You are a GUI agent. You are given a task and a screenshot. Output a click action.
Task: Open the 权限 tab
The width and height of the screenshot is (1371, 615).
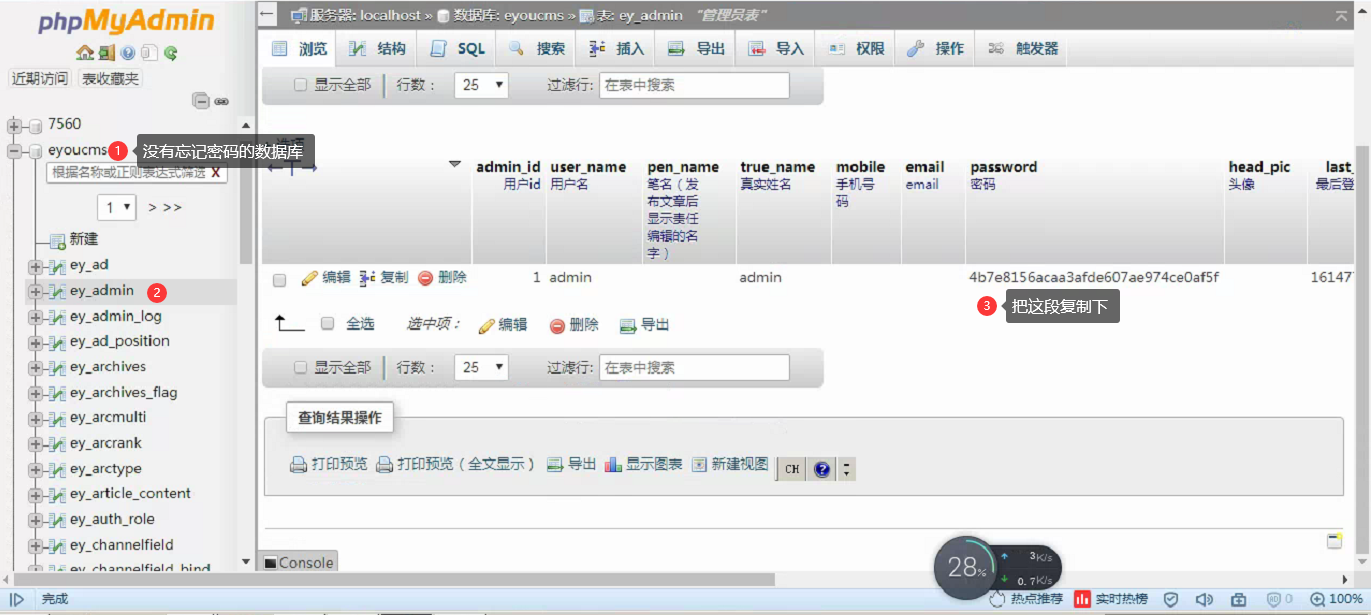857,48
